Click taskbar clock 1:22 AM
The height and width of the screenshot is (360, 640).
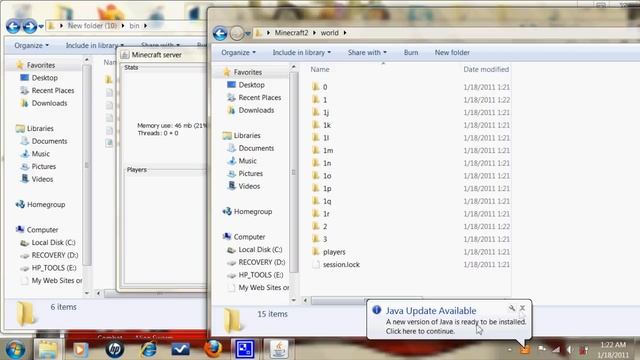click(613, 345)
